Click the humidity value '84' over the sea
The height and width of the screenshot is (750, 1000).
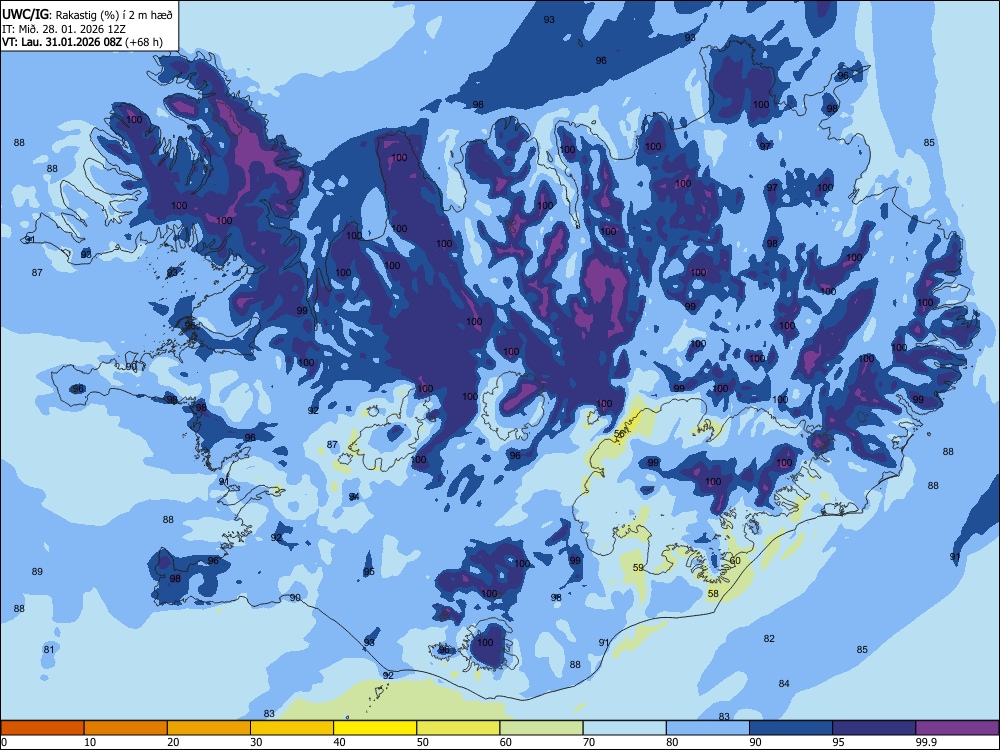(x=784, y=683)
